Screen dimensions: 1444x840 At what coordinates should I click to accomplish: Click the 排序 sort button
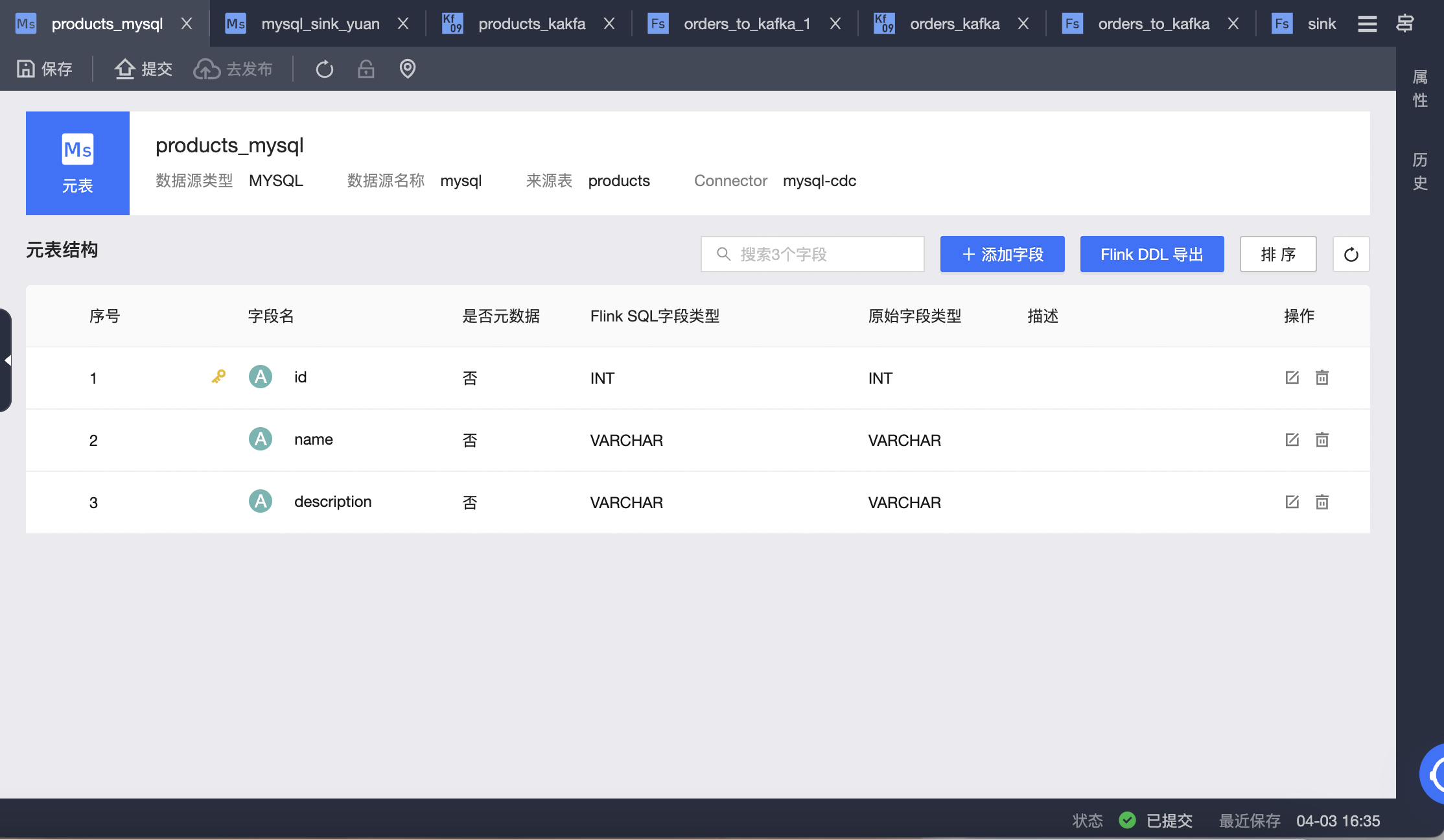(1278, 254)
